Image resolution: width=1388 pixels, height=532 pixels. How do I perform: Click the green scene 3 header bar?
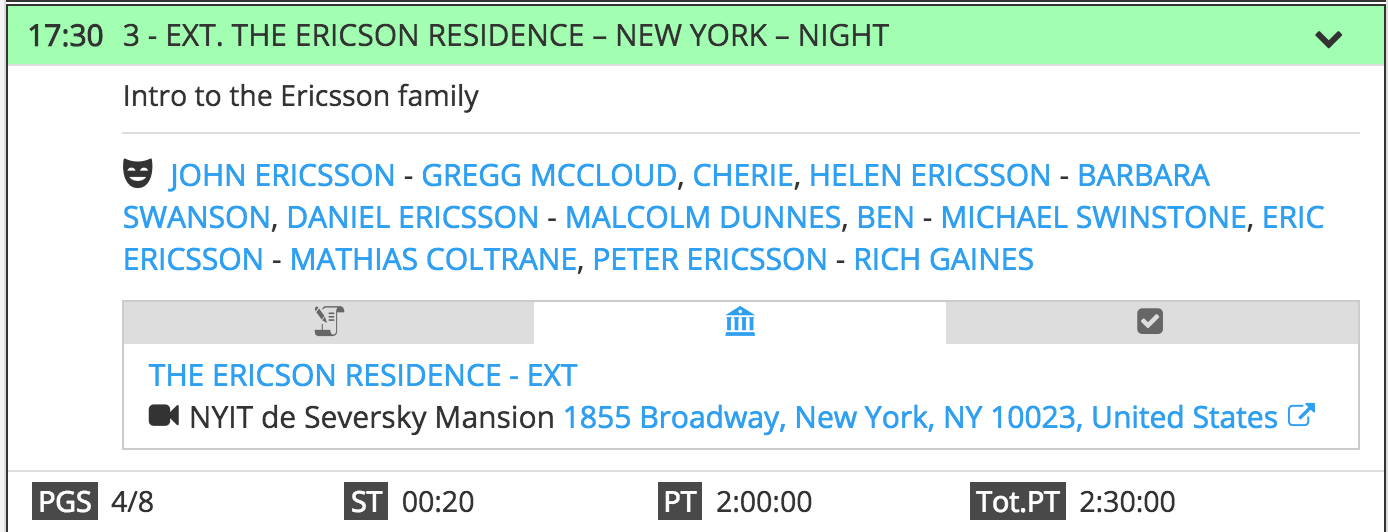pos(694,37)
